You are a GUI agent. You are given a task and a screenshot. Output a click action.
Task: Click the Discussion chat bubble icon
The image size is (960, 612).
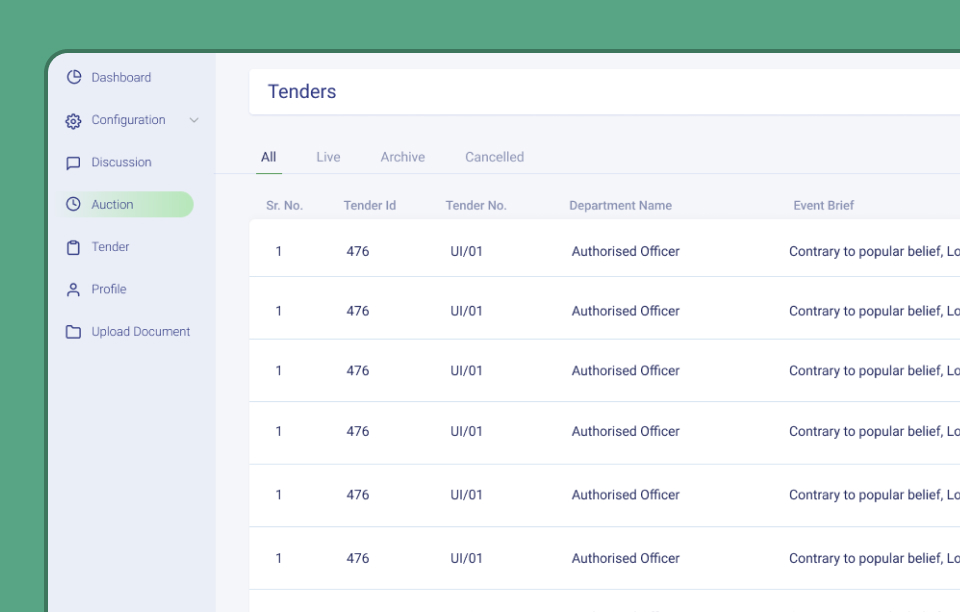click(73, 163)
